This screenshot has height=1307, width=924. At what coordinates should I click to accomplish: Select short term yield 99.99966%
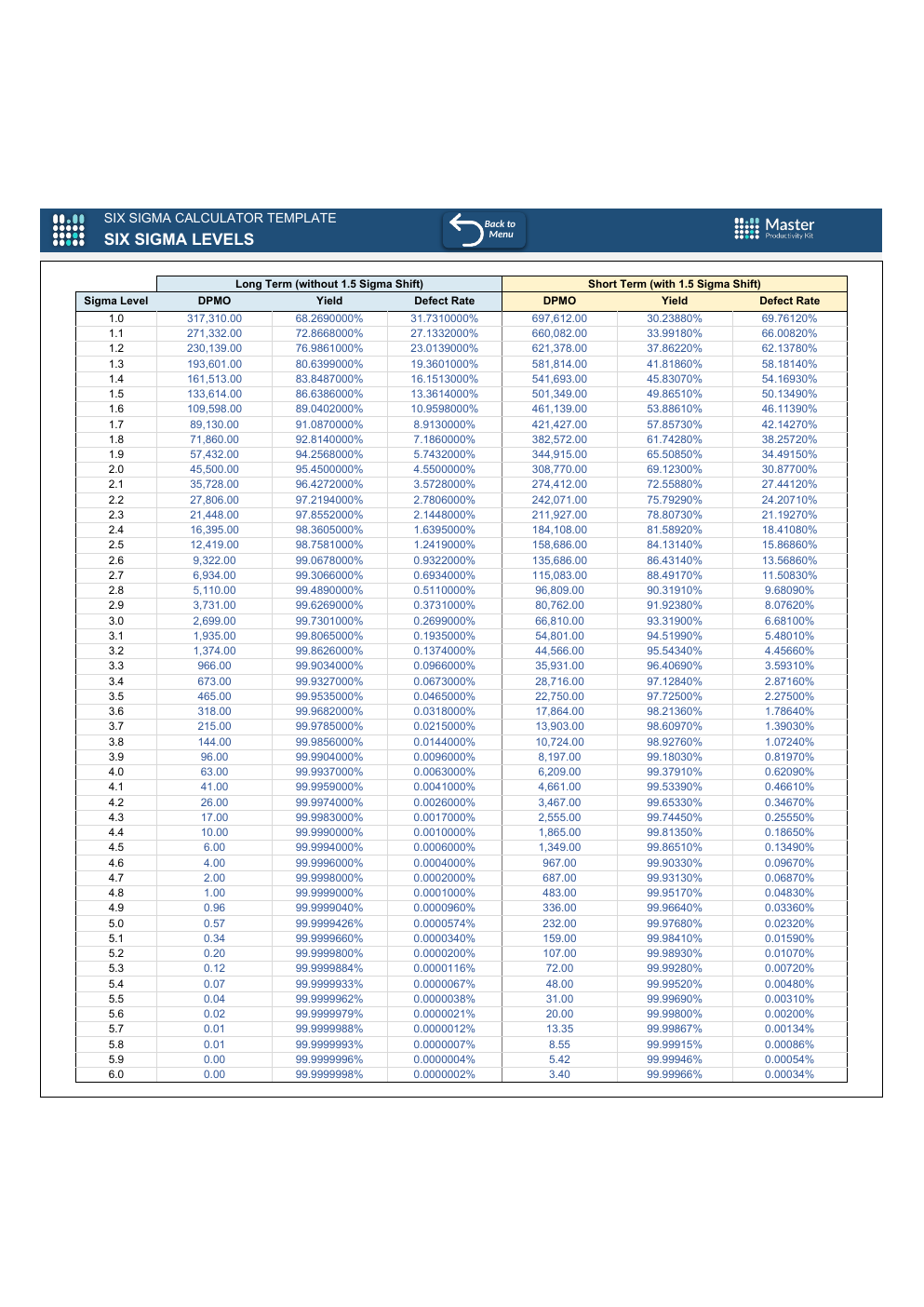675,1074
